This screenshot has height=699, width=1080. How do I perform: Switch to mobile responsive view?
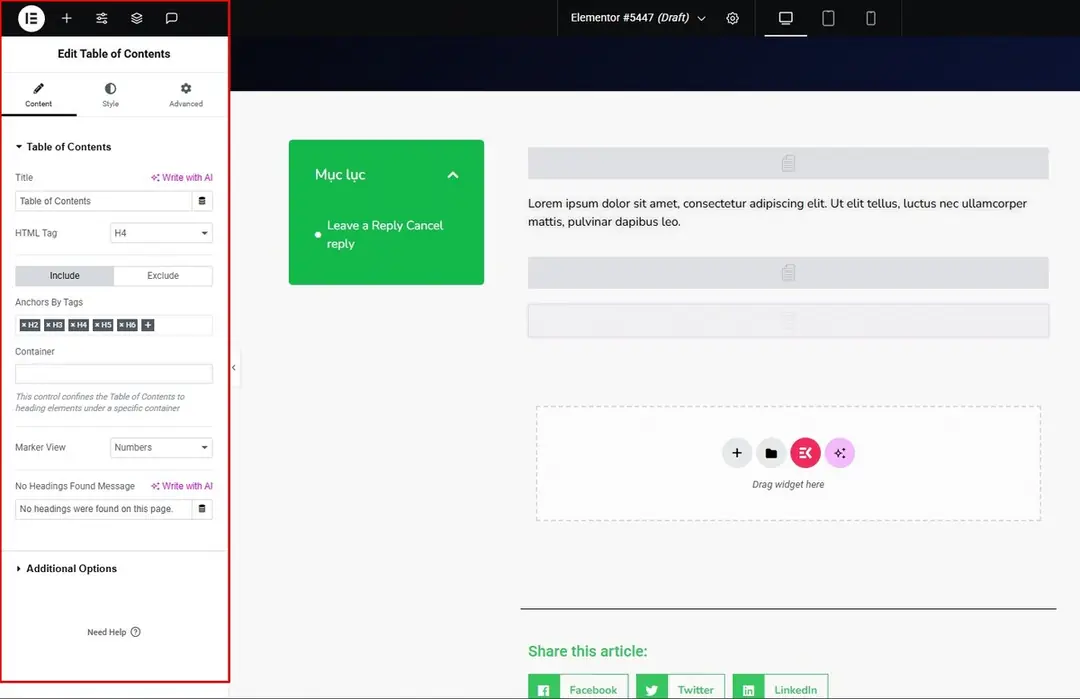(871, 18)
